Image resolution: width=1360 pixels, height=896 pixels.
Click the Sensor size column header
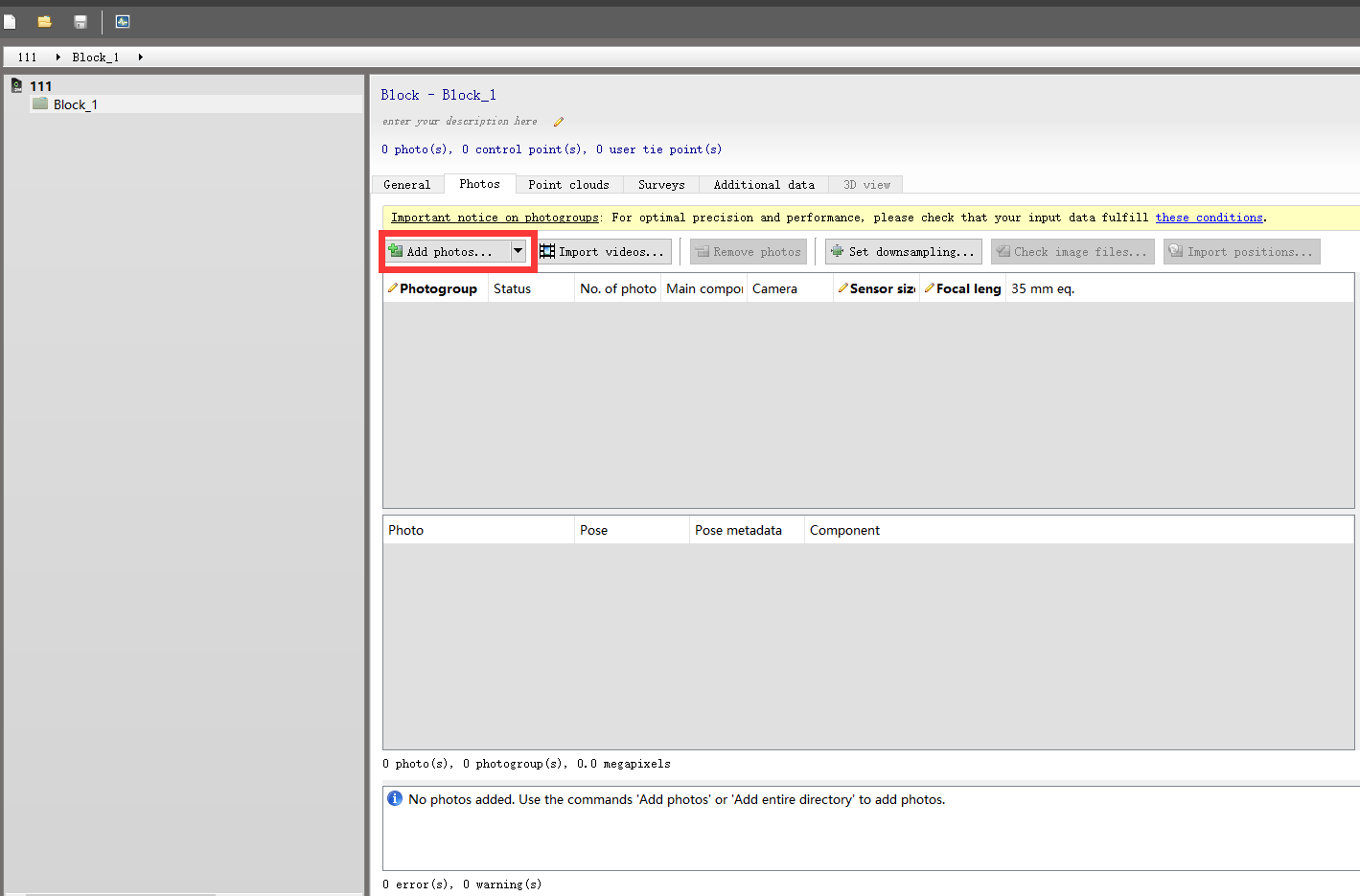click(x=876, y=288)
